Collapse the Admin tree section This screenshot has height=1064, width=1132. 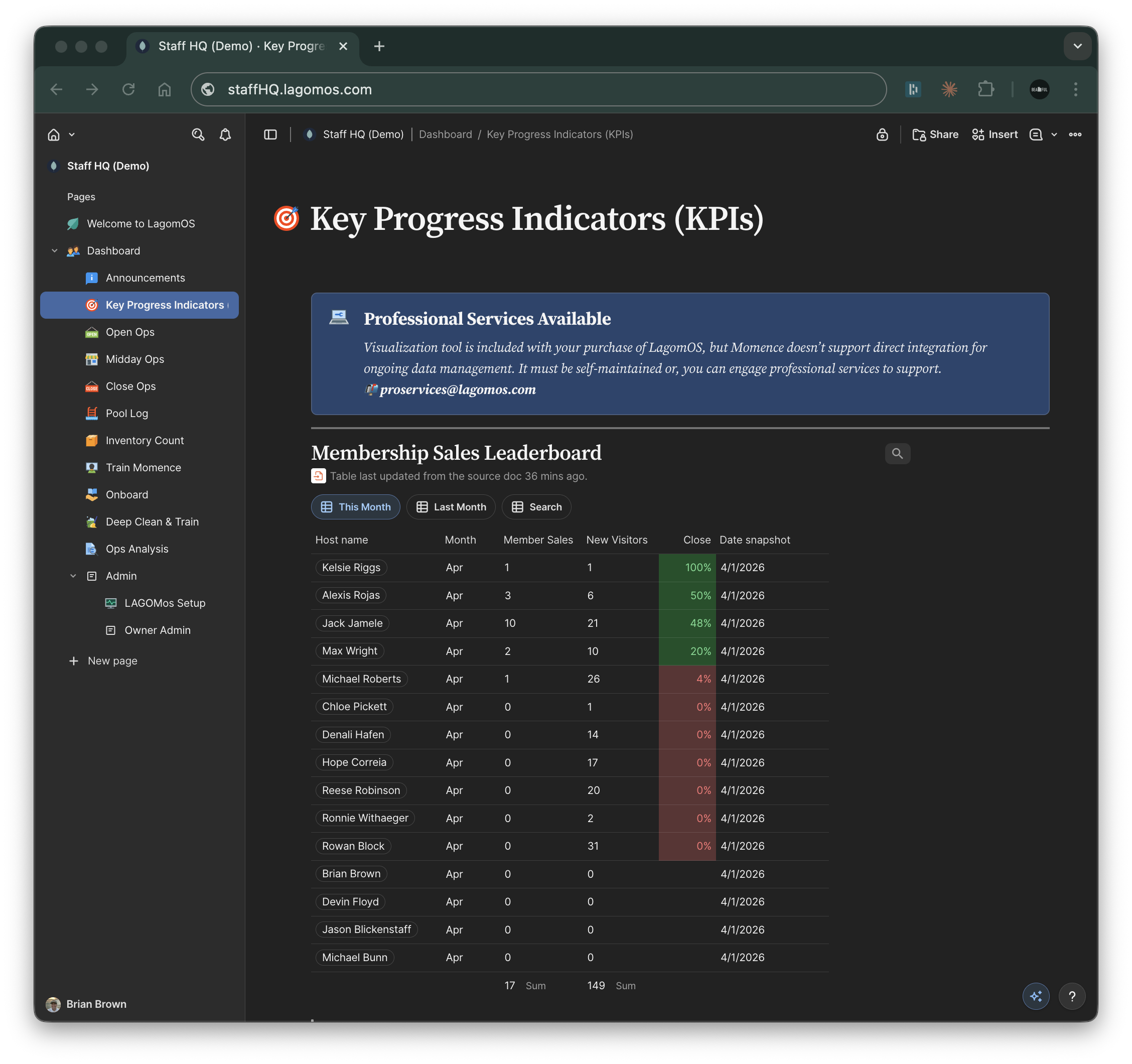pyautogui.click(x=73, y=576)
